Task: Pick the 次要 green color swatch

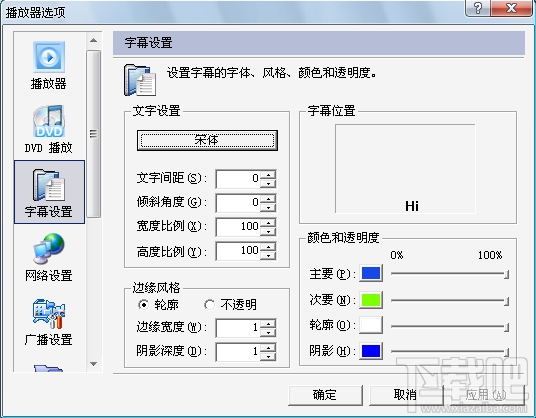Action: coord(371,300)
